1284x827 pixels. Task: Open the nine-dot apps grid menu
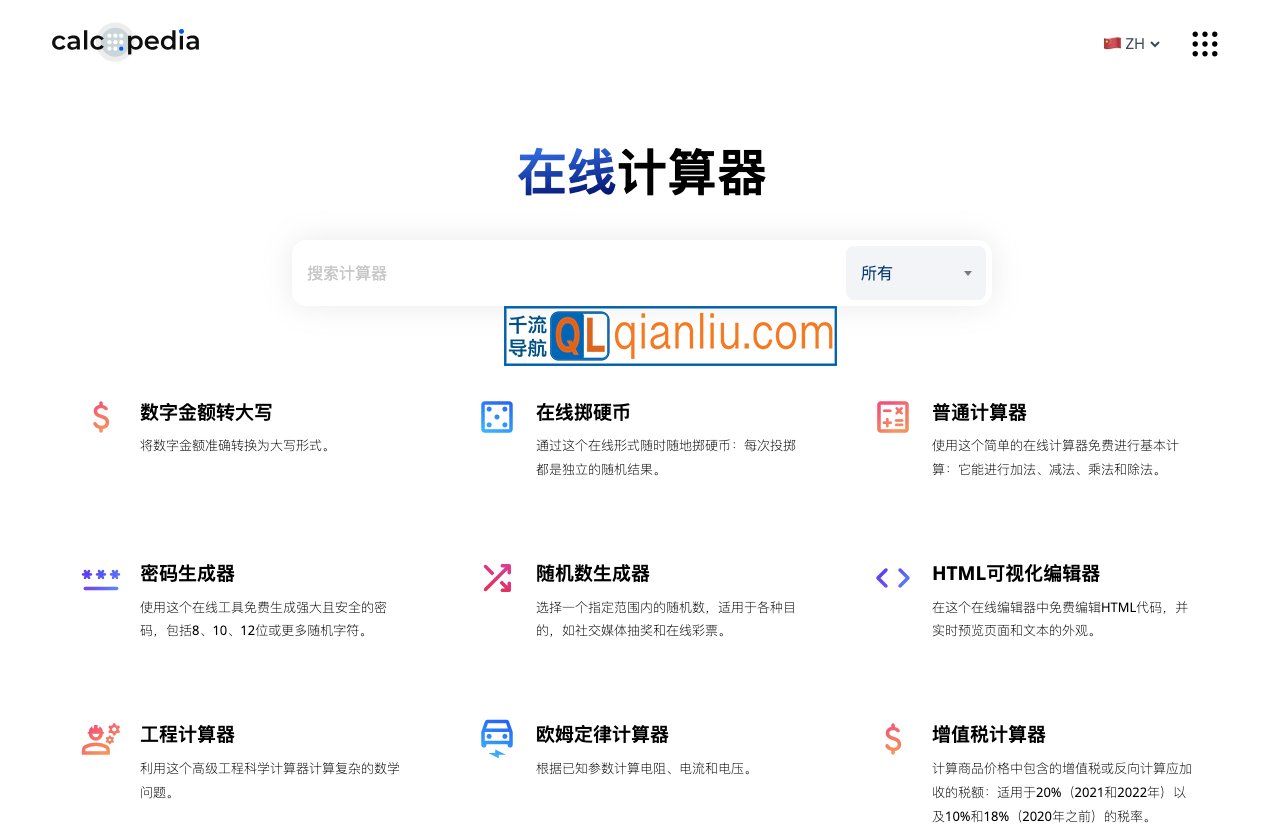[1204, 44]
